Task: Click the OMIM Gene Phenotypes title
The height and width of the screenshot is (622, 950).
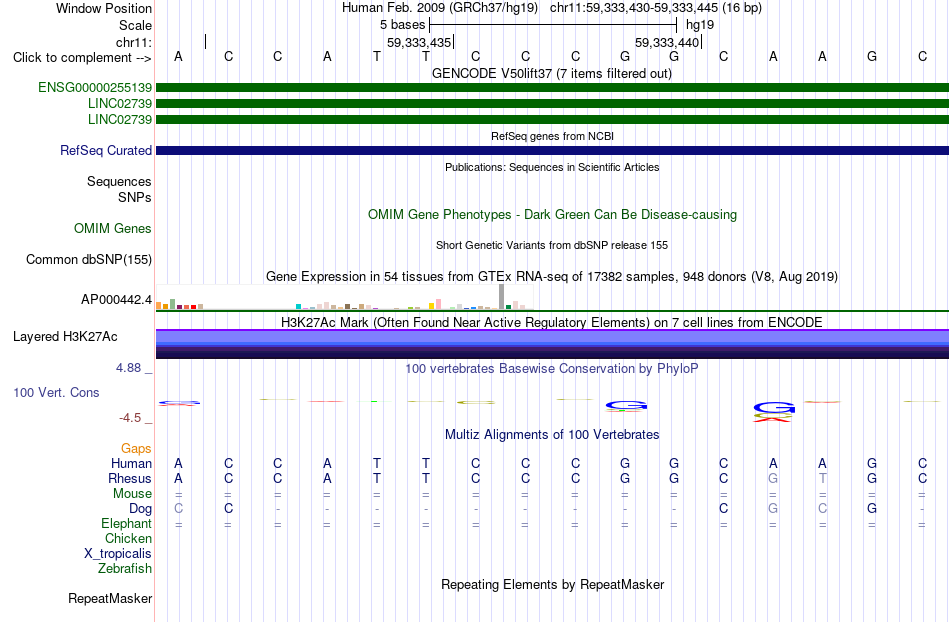Action: (x=553, y=214)
